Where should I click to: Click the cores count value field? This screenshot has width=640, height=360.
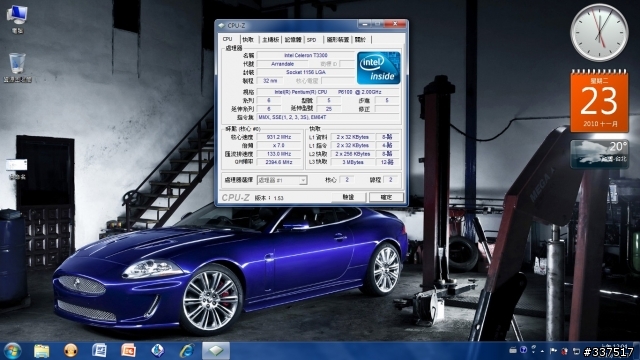[347, 180]
